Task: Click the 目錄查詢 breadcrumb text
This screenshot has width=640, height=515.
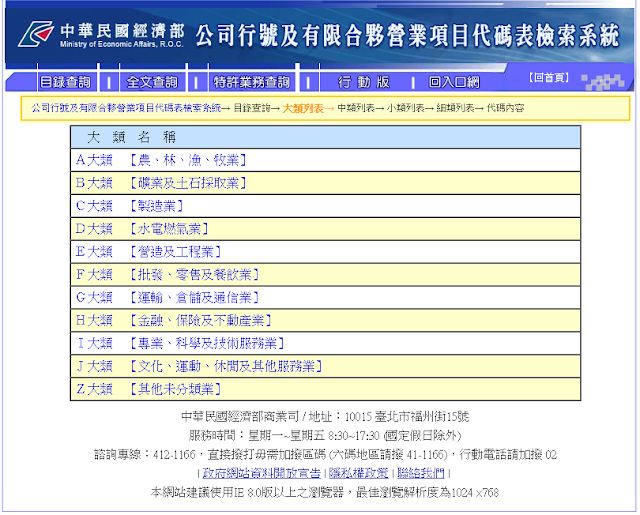Action: click(x=252, y=108)
